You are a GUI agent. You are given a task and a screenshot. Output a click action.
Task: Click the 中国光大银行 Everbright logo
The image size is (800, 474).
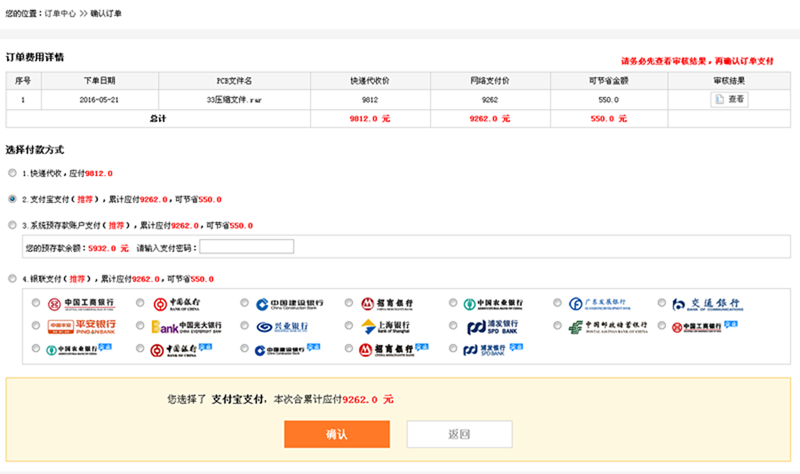coord(187,327)
